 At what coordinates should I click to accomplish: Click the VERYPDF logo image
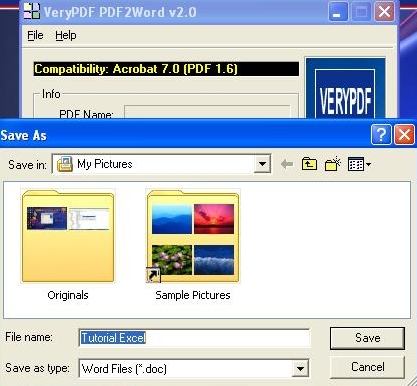pos(345,88)
